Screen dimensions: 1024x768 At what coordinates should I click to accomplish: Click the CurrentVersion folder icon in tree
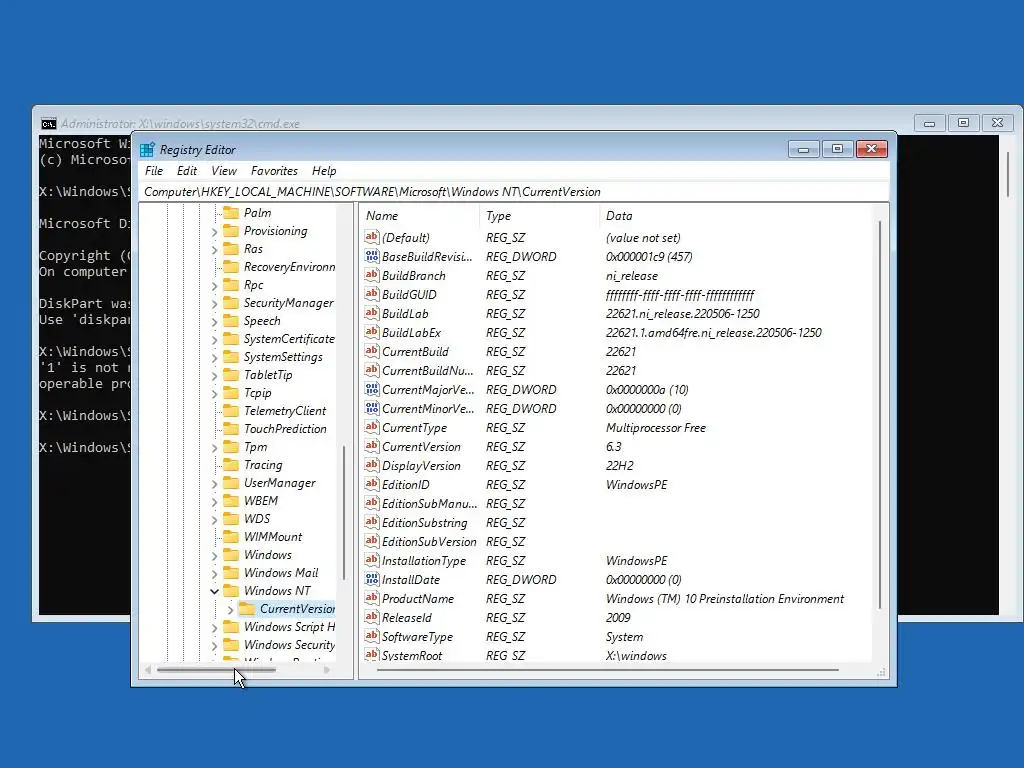247,609
